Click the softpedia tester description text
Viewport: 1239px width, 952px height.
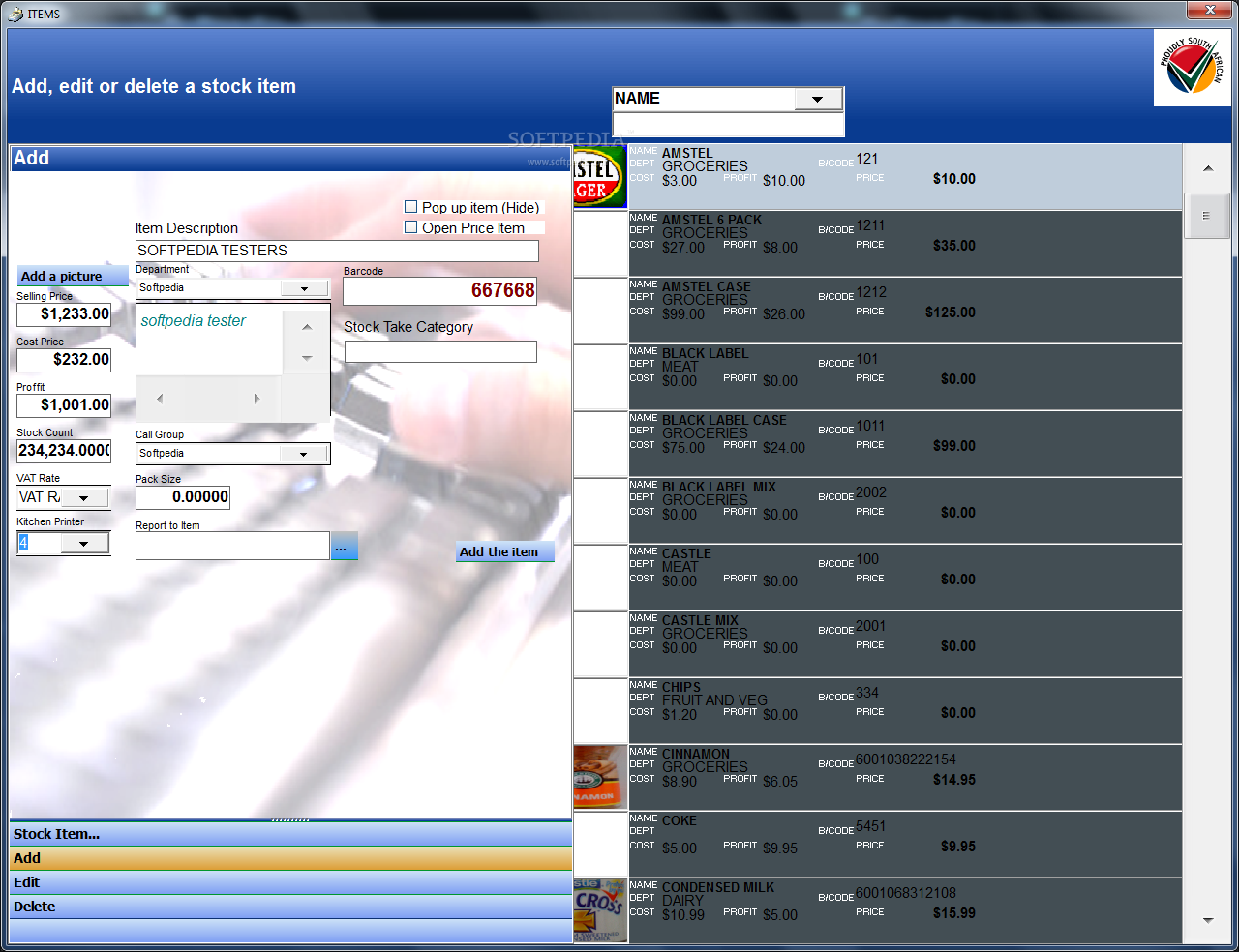point(194,321)
